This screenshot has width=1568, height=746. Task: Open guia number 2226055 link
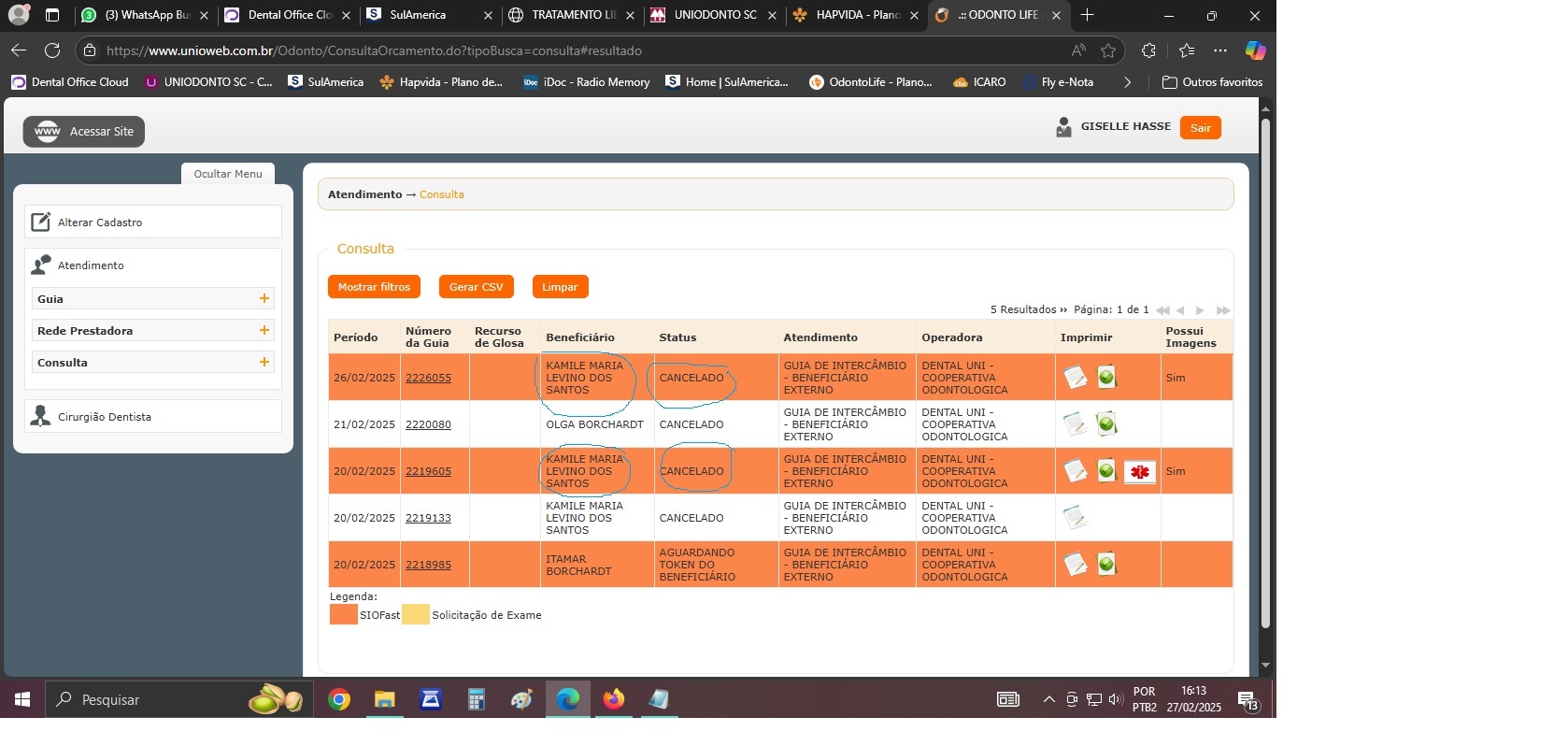point(428,378)
